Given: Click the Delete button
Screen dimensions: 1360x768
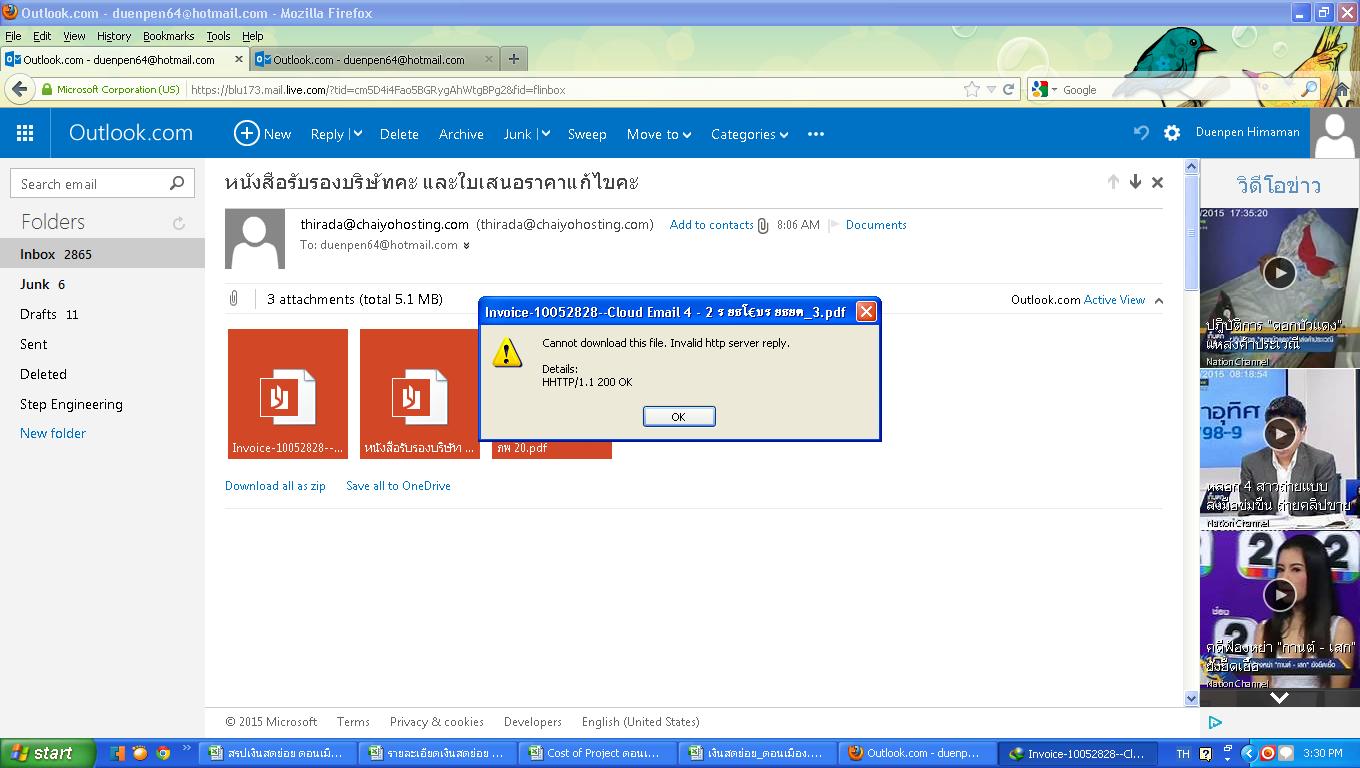Looking at the screenshot, I should [399, 134].
